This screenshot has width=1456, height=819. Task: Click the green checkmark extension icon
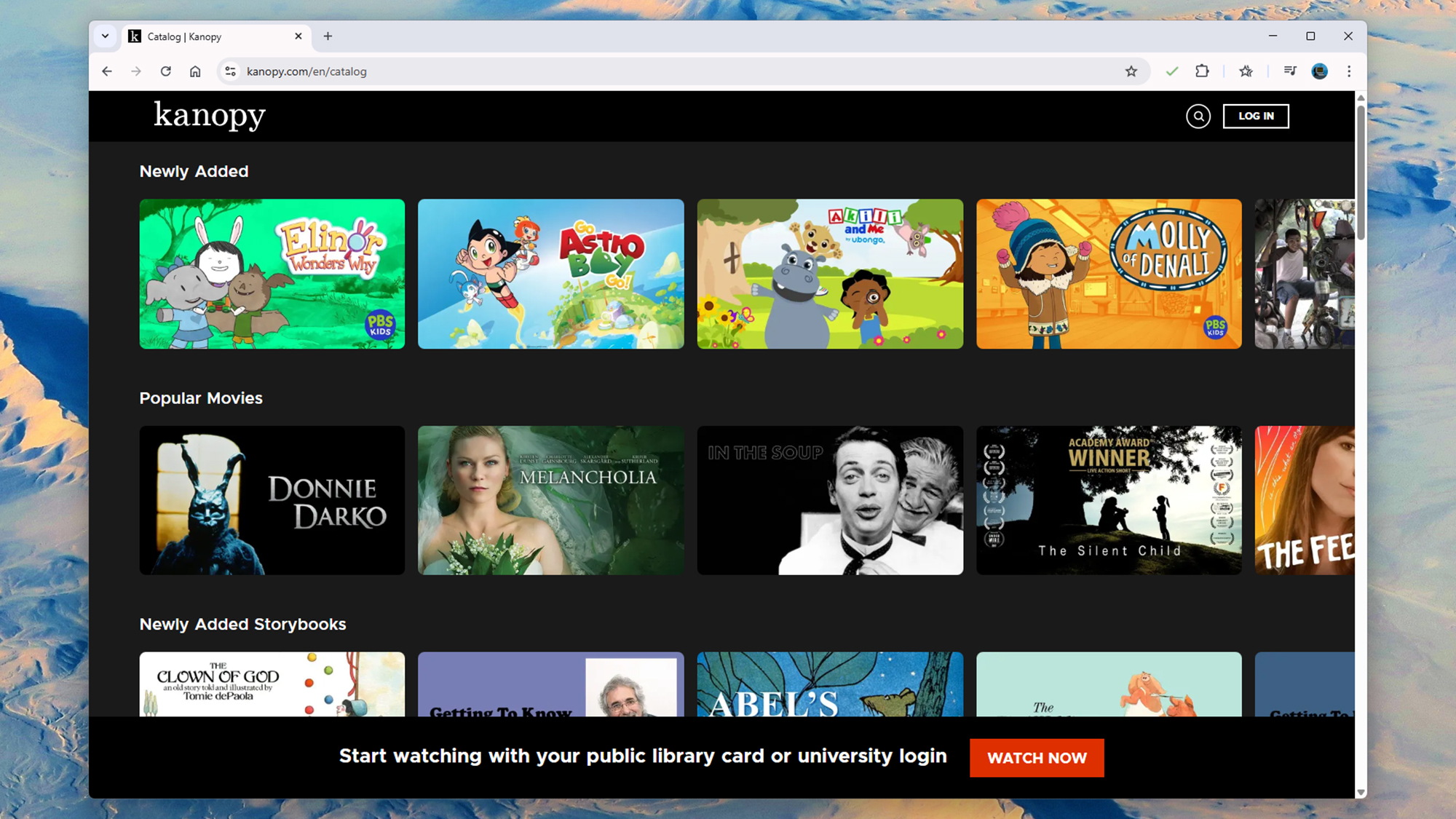click(1171, 71)
